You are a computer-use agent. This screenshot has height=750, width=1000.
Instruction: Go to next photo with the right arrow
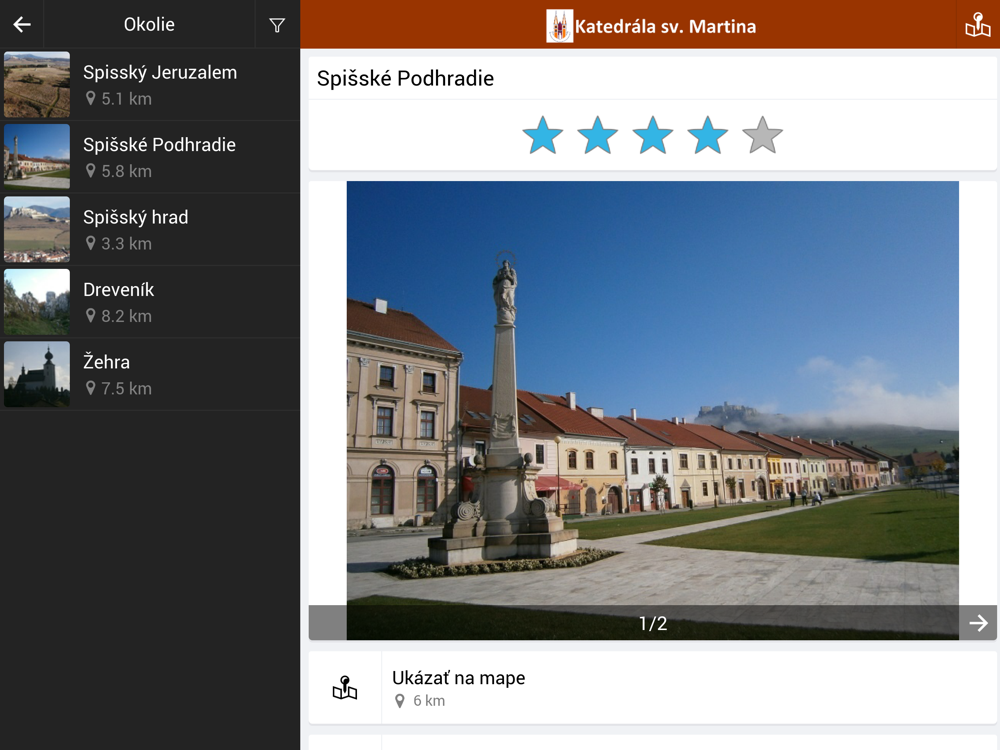[978, 623]
